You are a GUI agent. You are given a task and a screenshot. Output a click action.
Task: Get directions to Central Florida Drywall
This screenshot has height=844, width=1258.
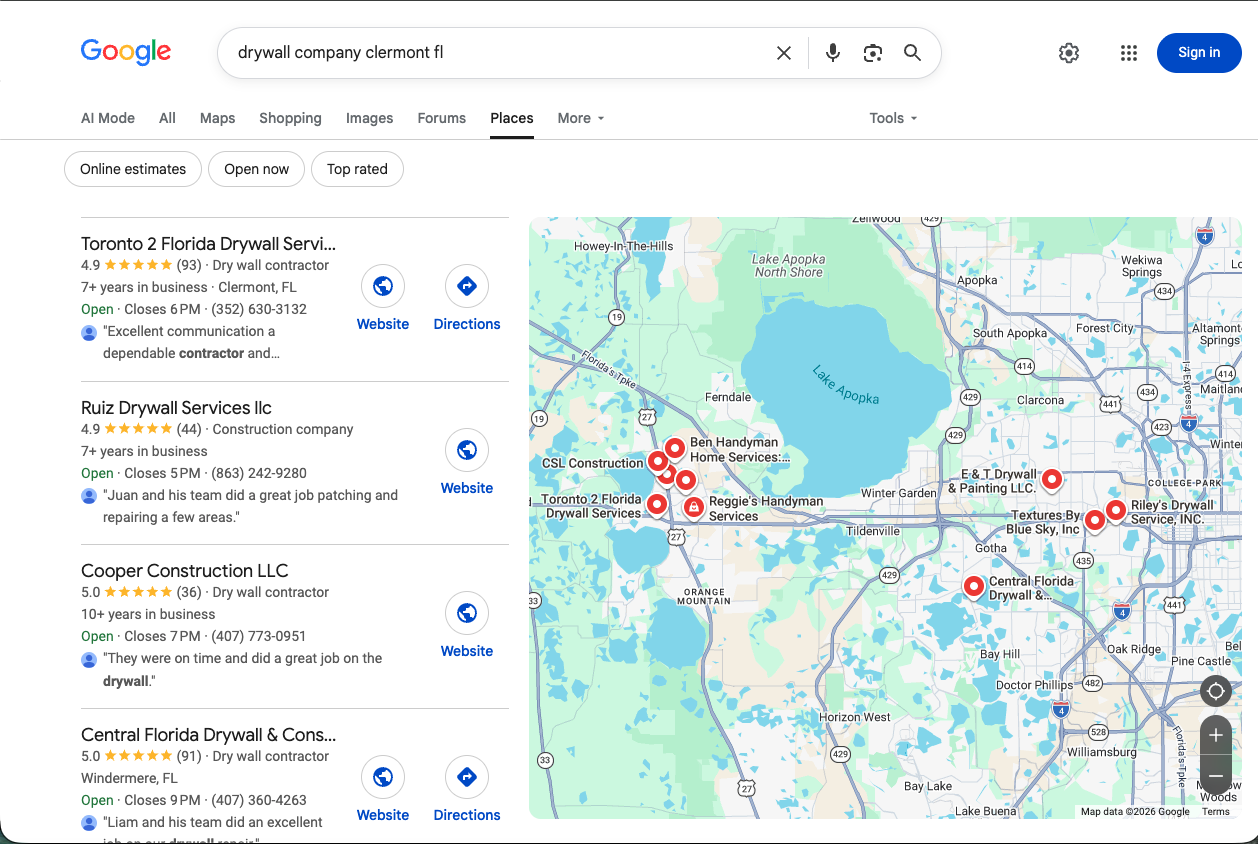coord(467,778)
